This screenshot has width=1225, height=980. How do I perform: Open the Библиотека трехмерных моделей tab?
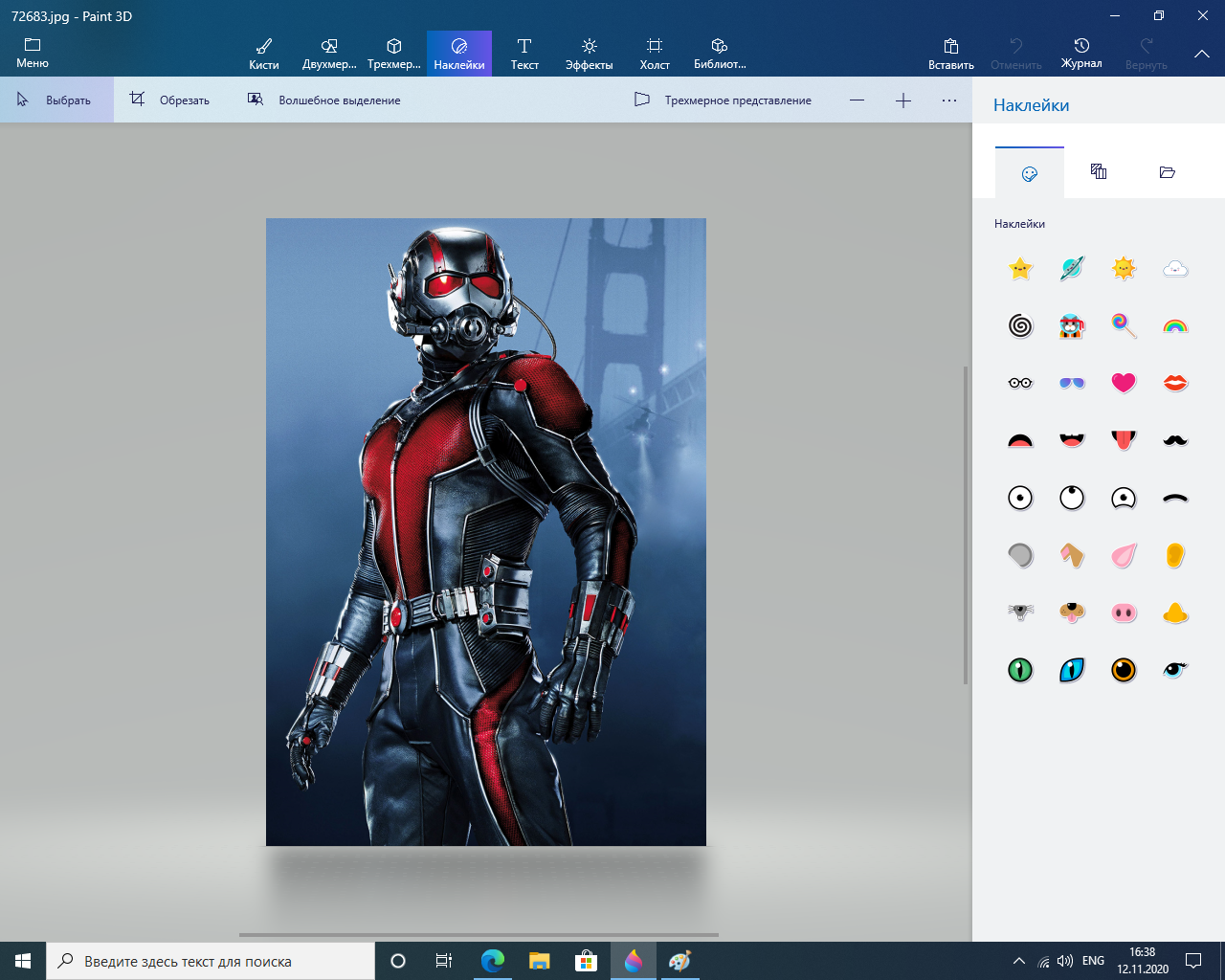pyautogui.click(x=720, y=54)
